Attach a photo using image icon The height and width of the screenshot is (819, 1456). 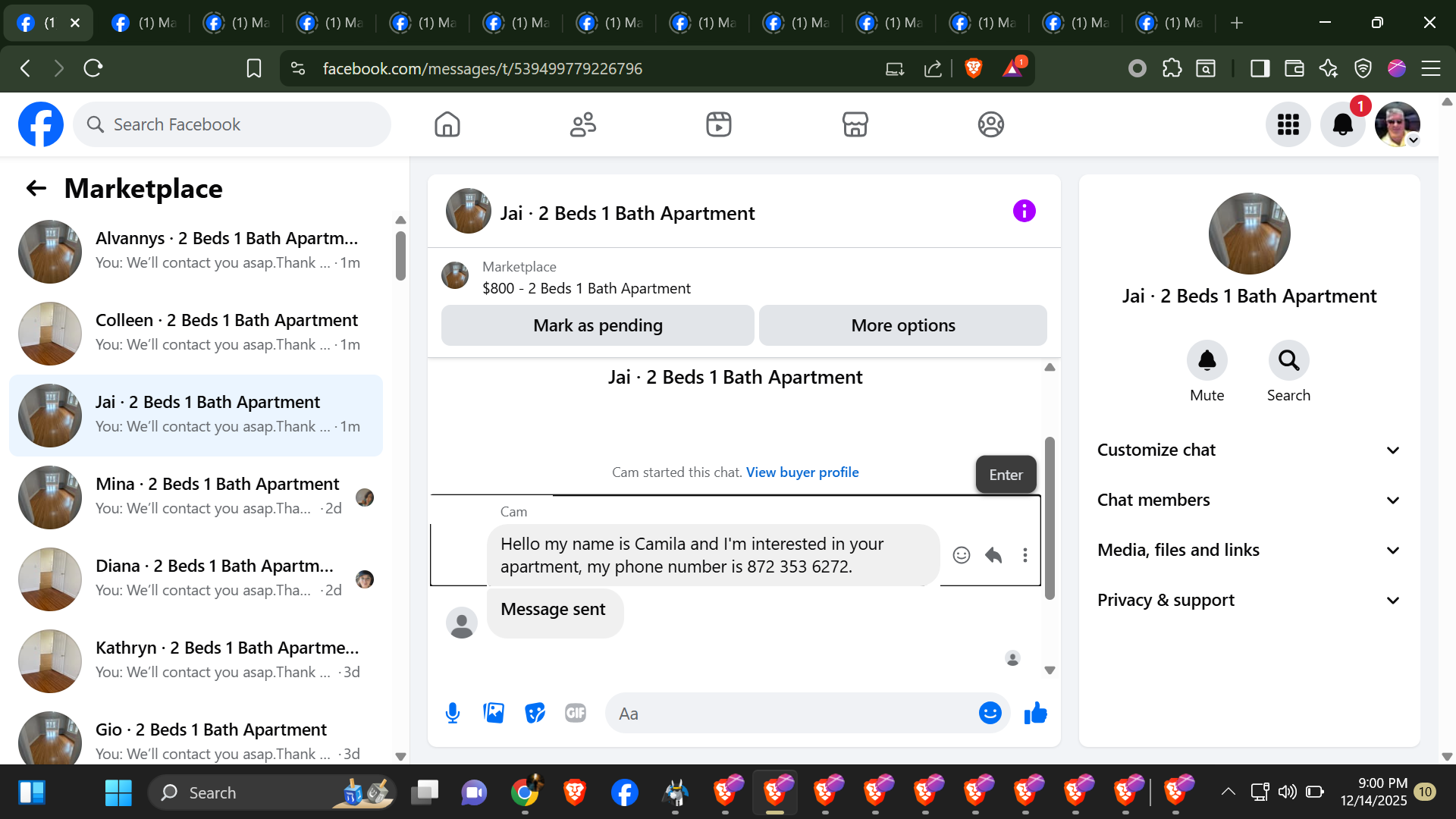[x=494, y=713]
